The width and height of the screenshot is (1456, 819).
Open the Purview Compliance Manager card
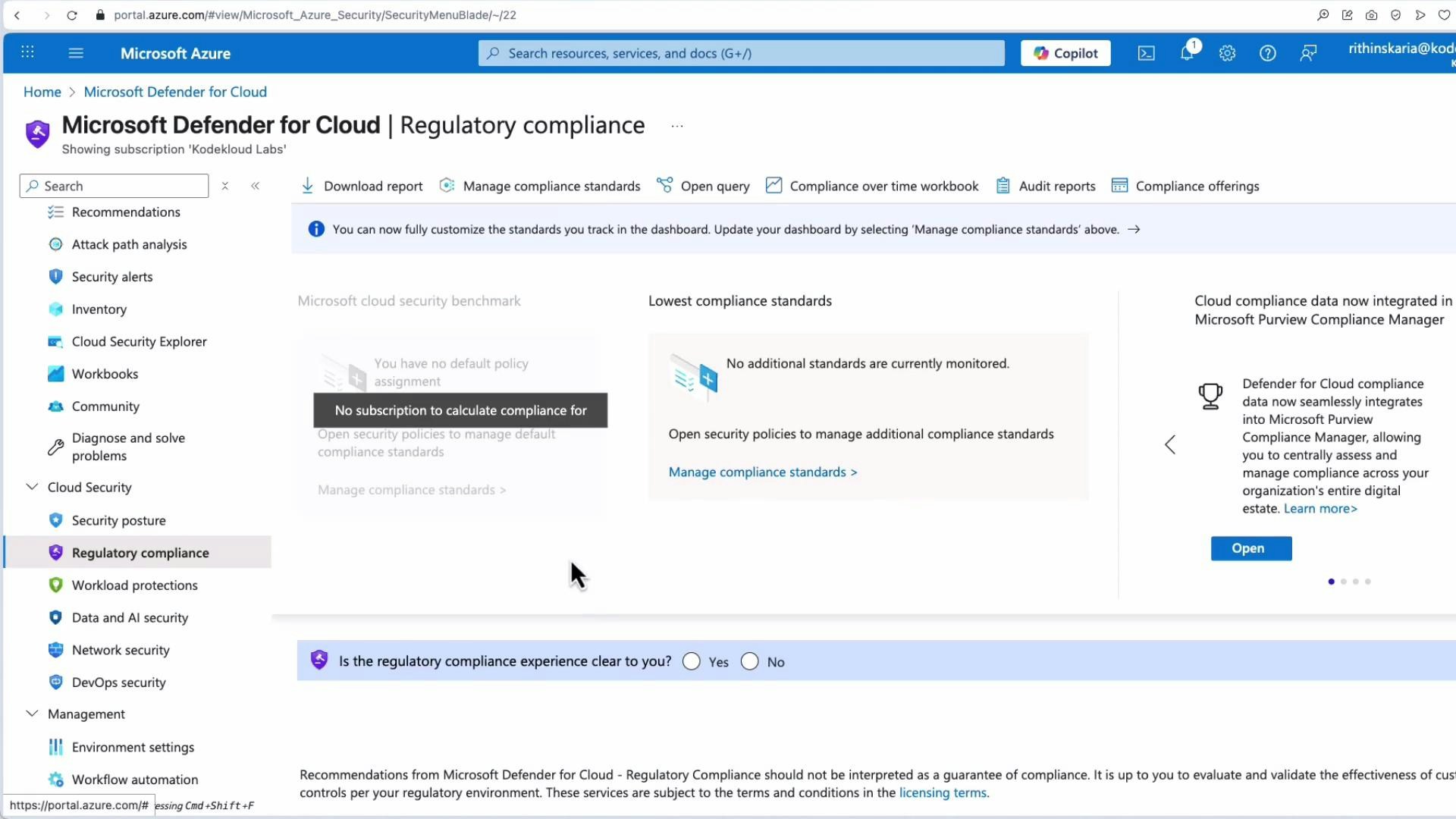coord(1250,548)
